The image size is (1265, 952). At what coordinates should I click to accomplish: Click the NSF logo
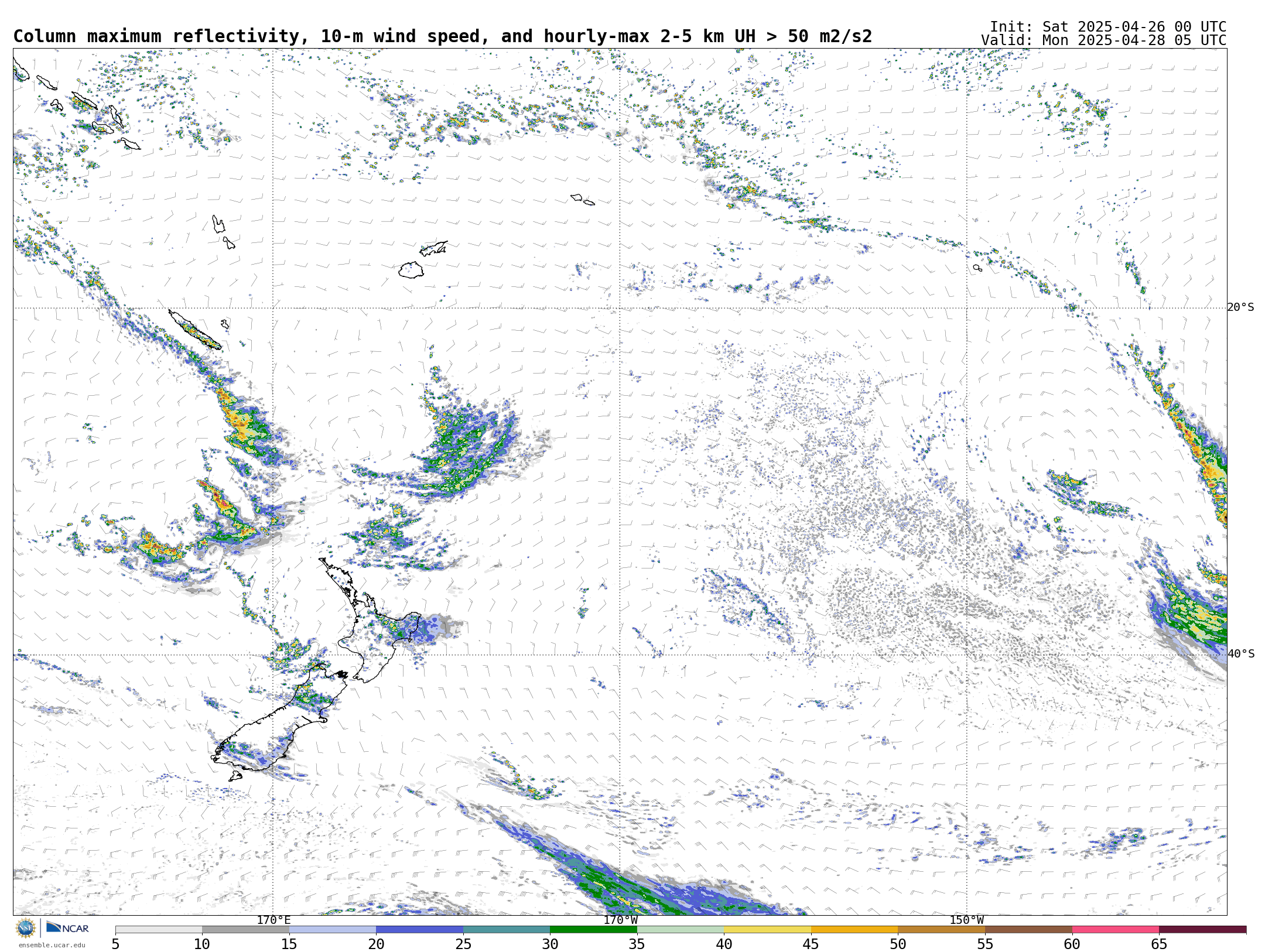pyautogui.click(x=26, y=928)
